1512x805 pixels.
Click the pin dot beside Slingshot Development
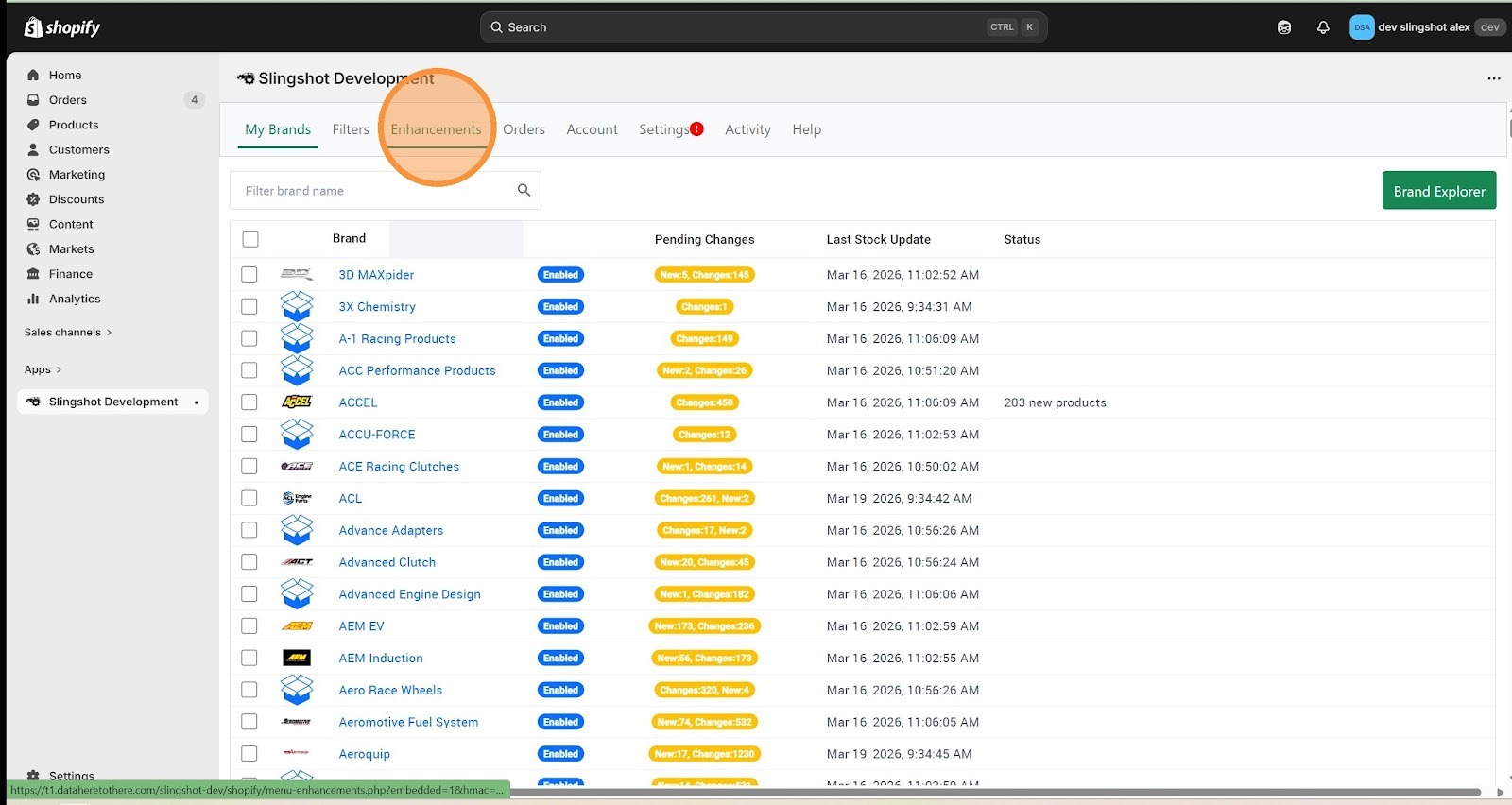tap(197, 402)
